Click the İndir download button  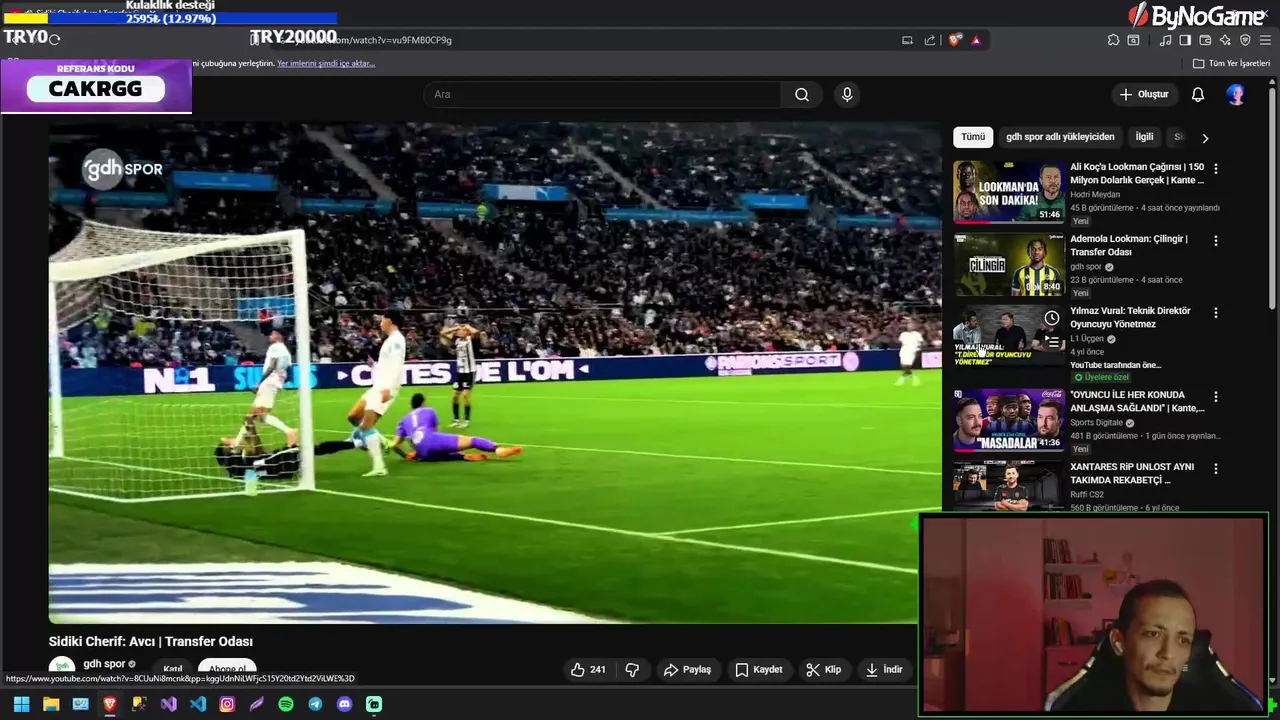tap(884, 670)
